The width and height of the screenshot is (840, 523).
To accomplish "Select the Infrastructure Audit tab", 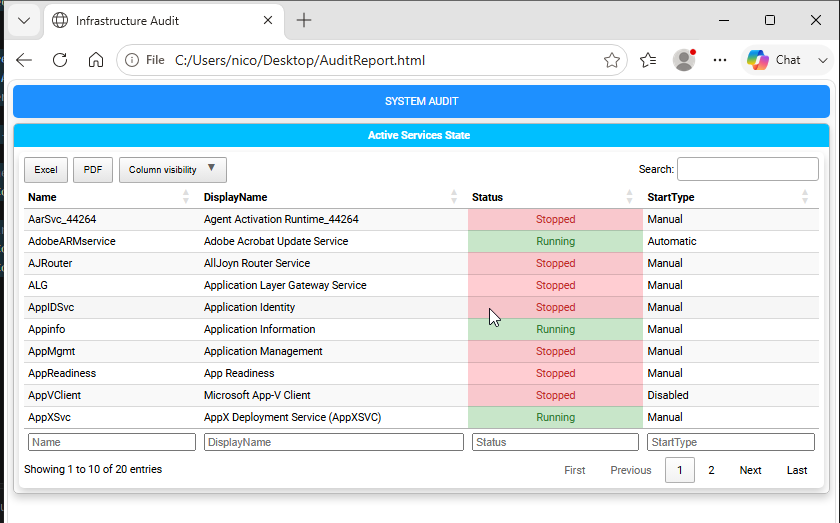I will (163, 21).
